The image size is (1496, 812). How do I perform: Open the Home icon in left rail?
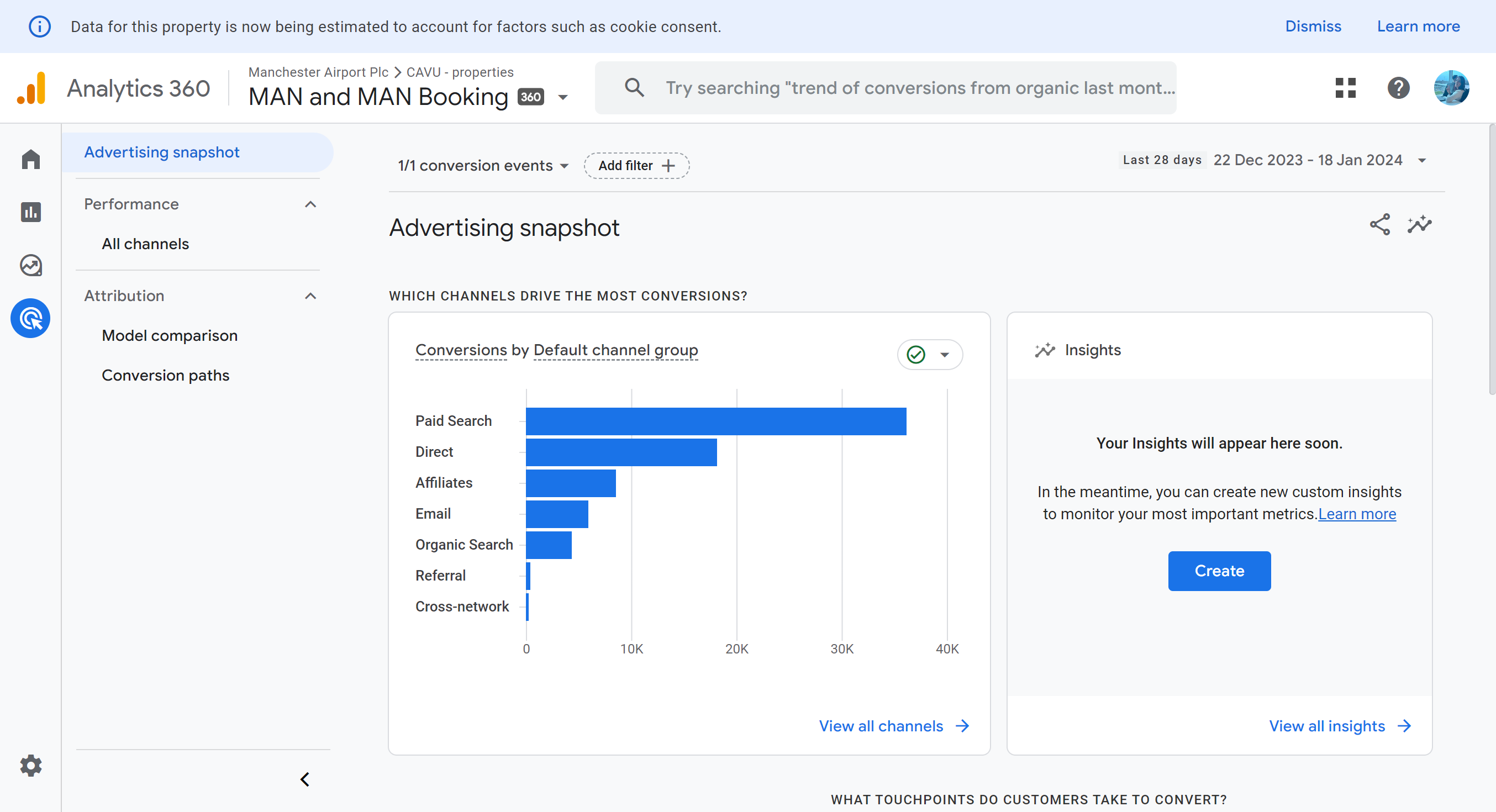tap(31, 159)
